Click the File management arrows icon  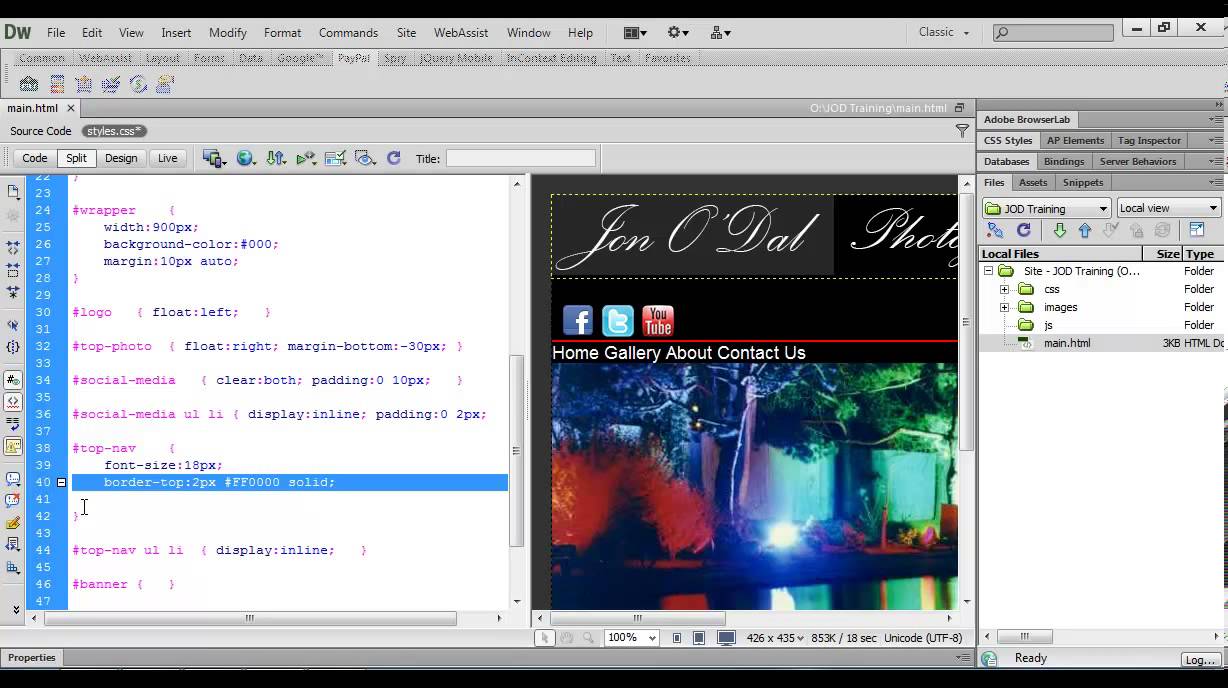(276, 158)
